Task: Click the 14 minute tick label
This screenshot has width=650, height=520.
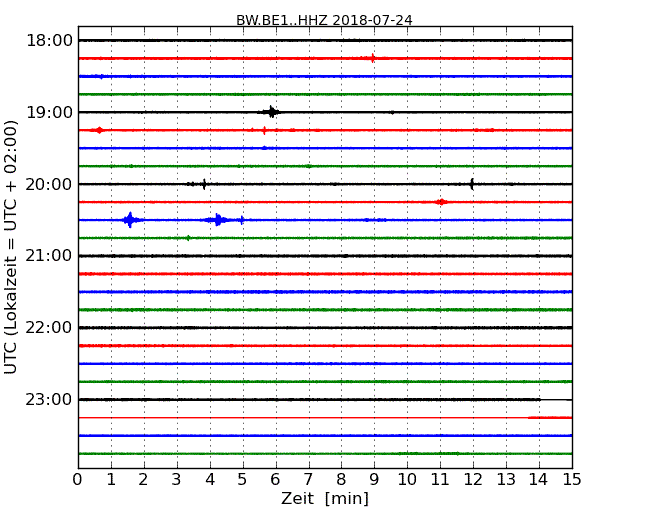Action: pyautogui.click(x=538, y=479)
